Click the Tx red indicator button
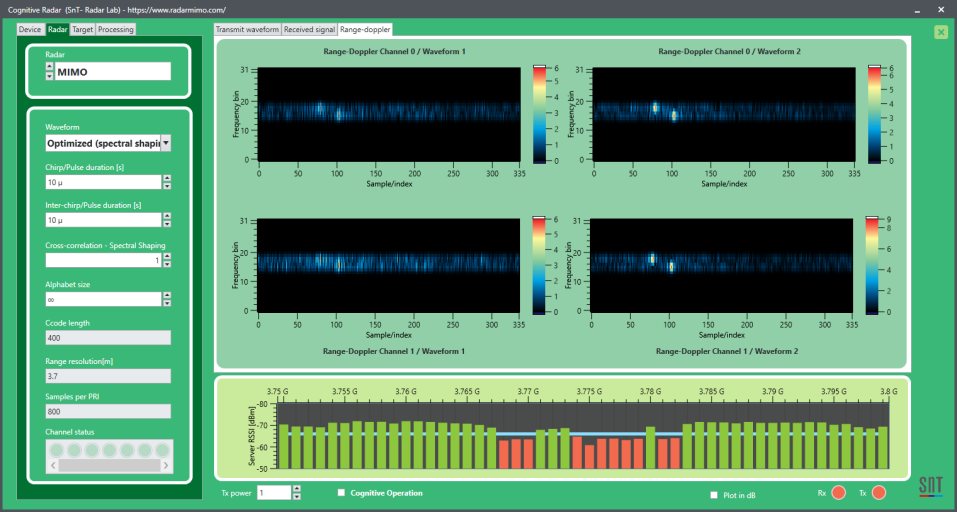 [879, 492]
